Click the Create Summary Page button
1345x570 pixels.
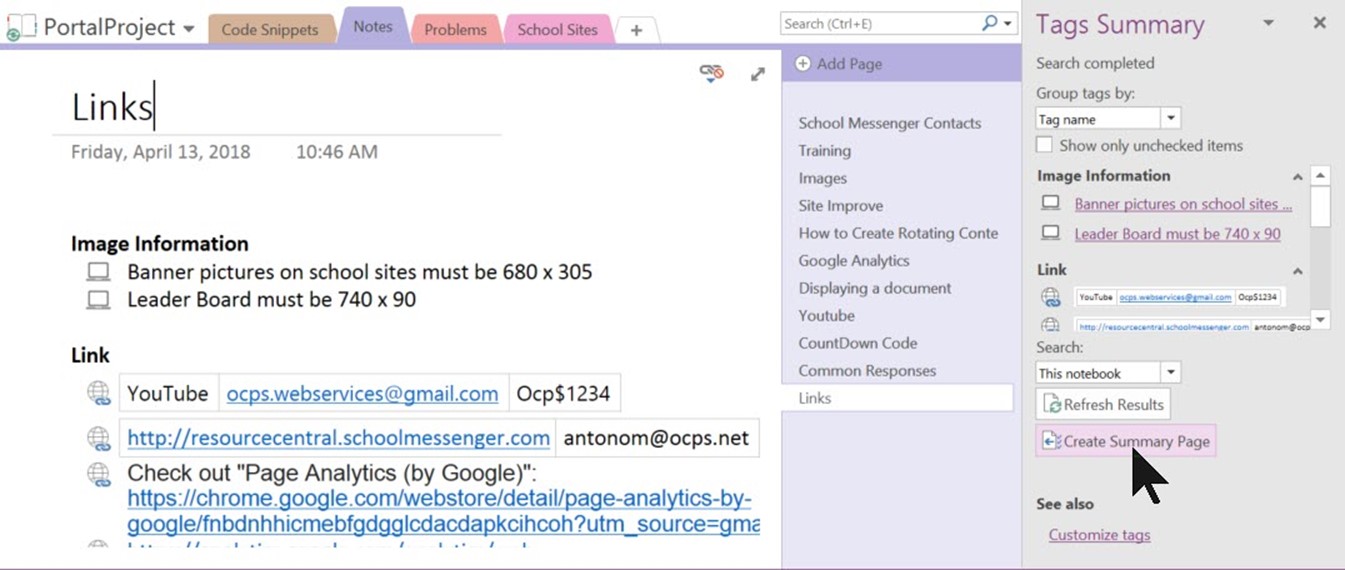pyautogui.click(x=1126, y=441)
